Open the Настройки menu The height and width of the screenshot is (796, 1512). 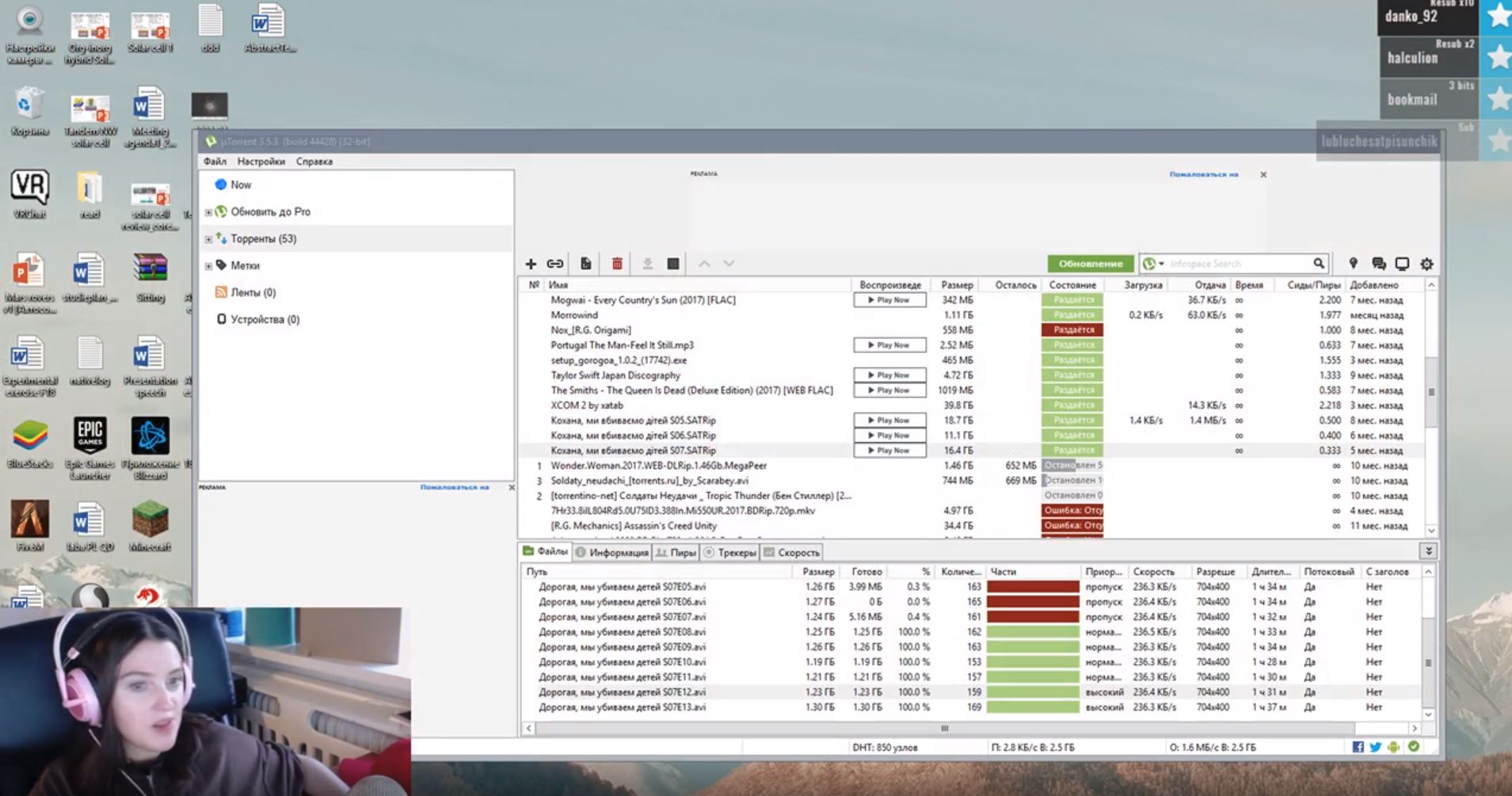[x=261, y=162]
